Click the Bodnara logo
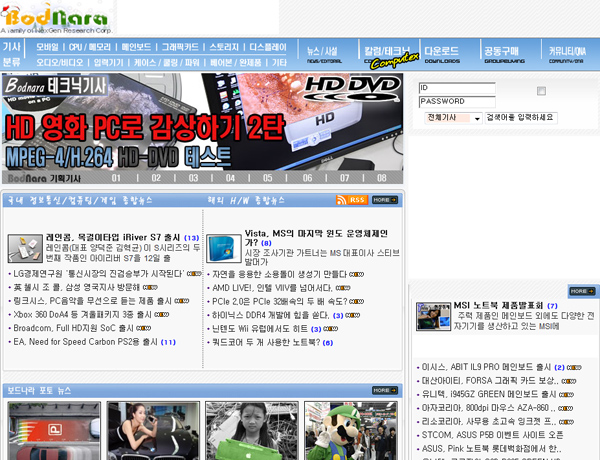The height and width of the screenshot is (460, 600). tap(56, 18)
